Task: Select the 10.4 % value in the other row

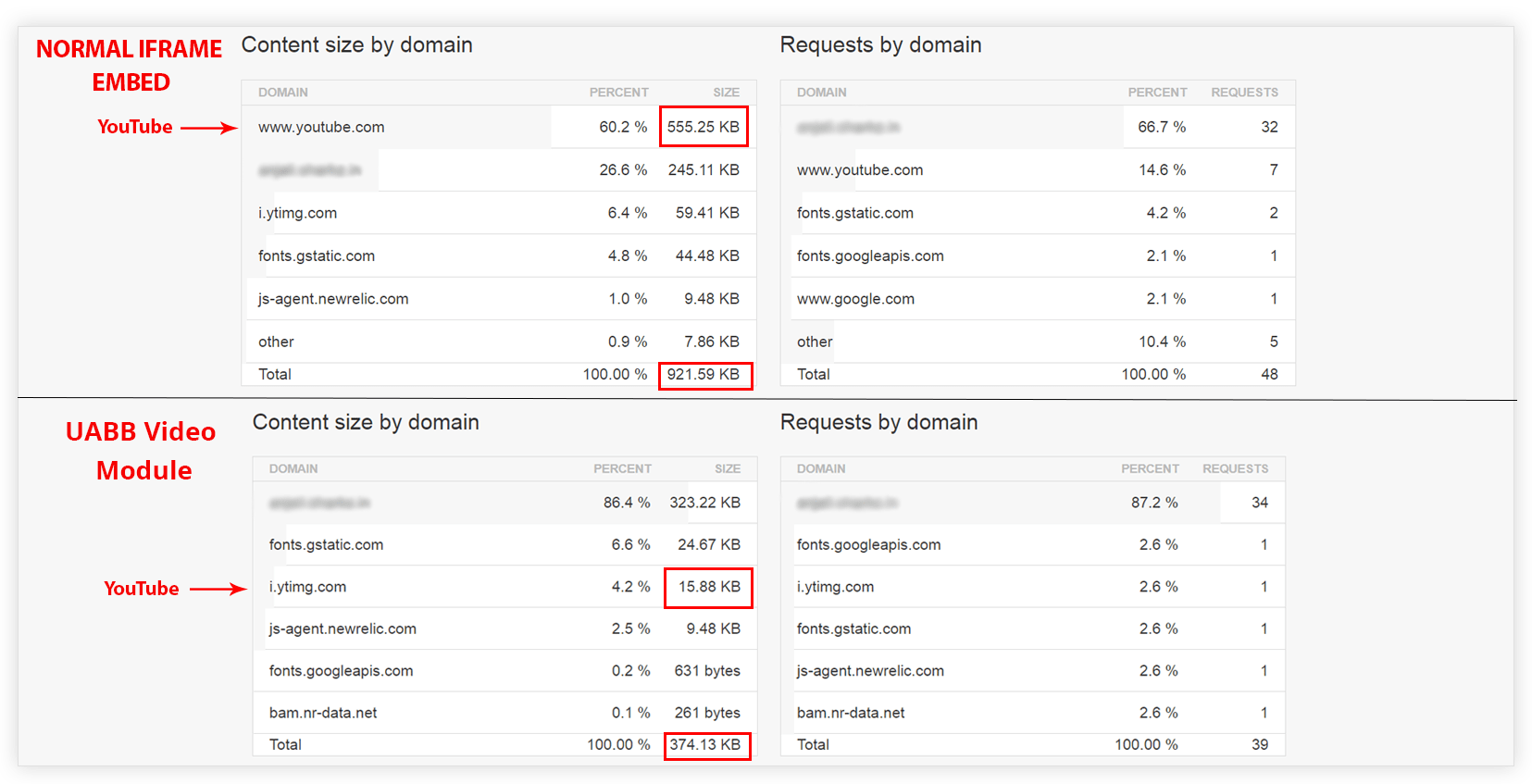Action: pyautogui.click(x=1162, y=342)
